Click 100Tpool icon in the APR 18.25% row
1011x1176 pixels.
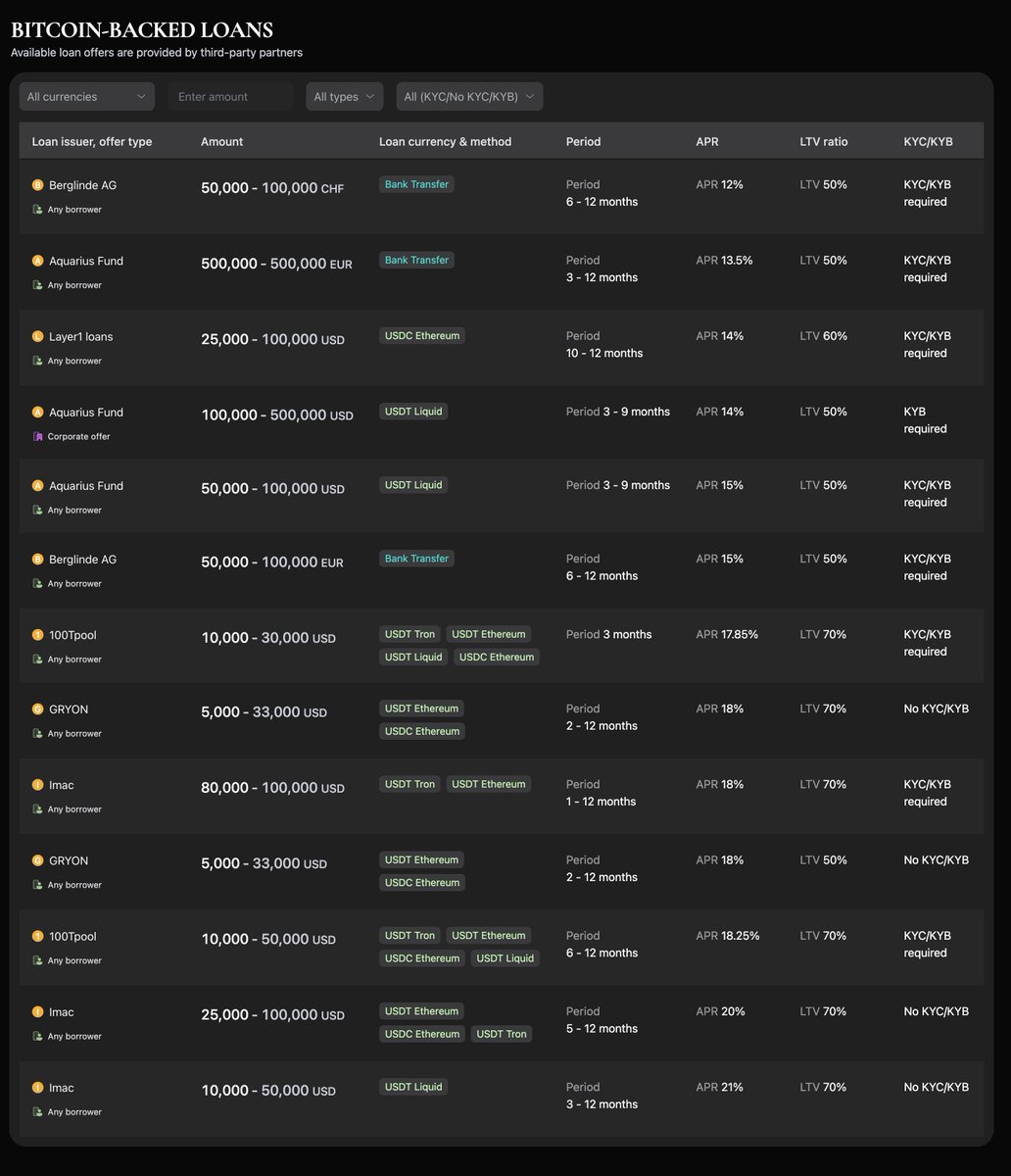(38, 937)
